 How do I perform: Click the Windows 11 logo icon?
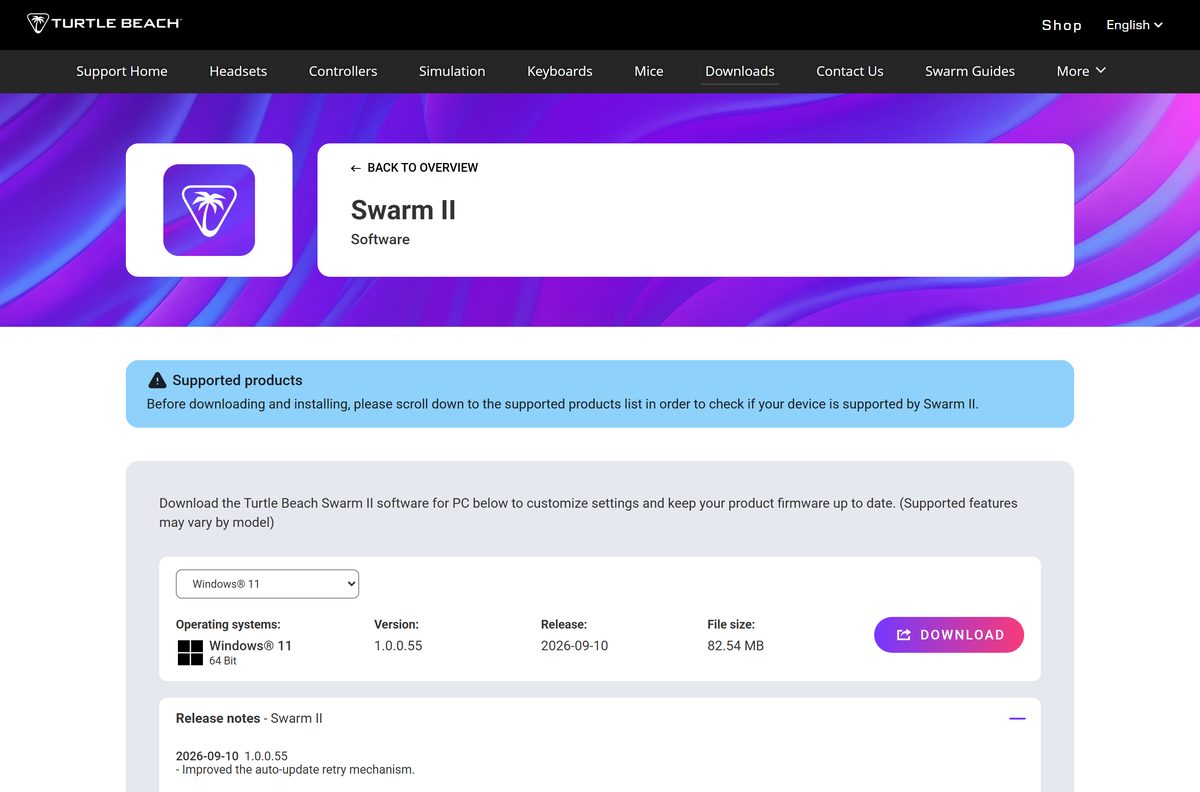190,653
